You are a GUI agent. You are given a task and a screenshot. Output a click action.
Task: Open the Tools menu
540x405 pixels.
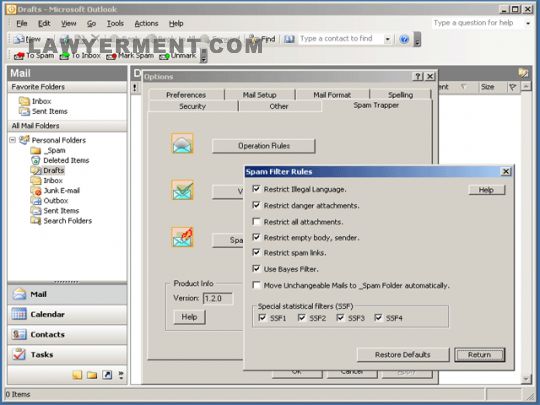click(115, 23)
